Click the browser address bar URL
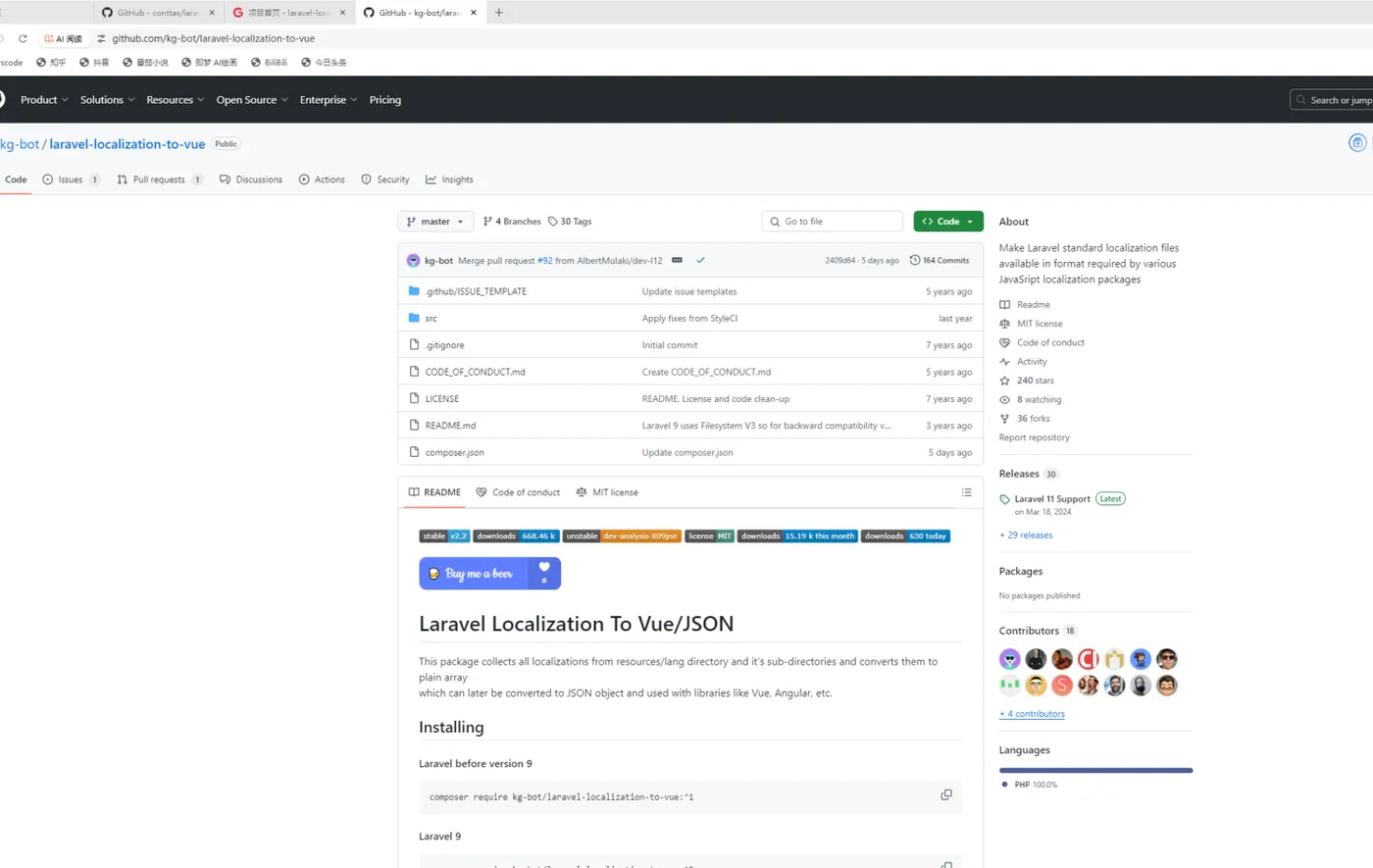The width and height of the screenshot is (1373, 868). [x=214, y=38]
